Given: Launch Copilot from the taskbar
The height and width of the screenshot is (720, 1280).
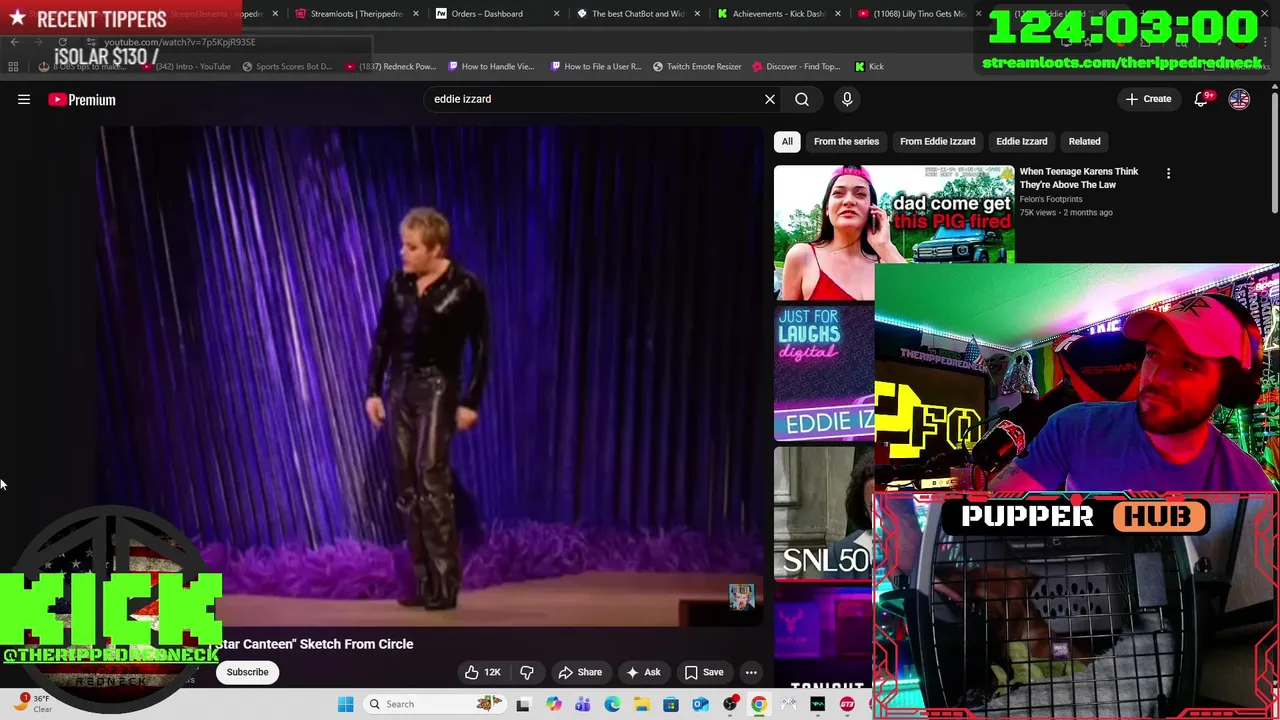Looking at the screenshot, I should pyautogui.click(x=553, y=704).
